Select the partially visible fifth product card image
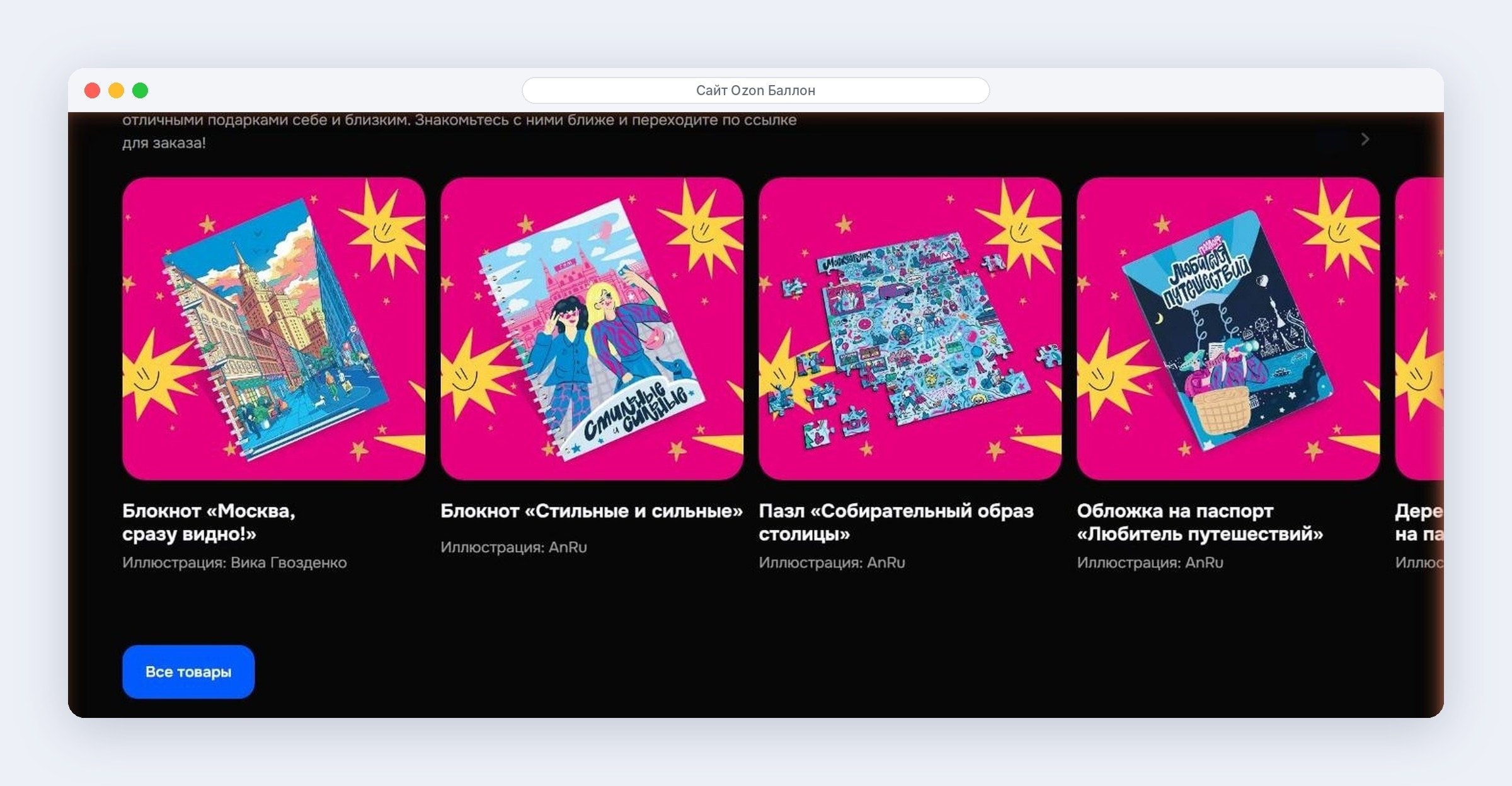1512x786 pixels. tap(1419, 328)
